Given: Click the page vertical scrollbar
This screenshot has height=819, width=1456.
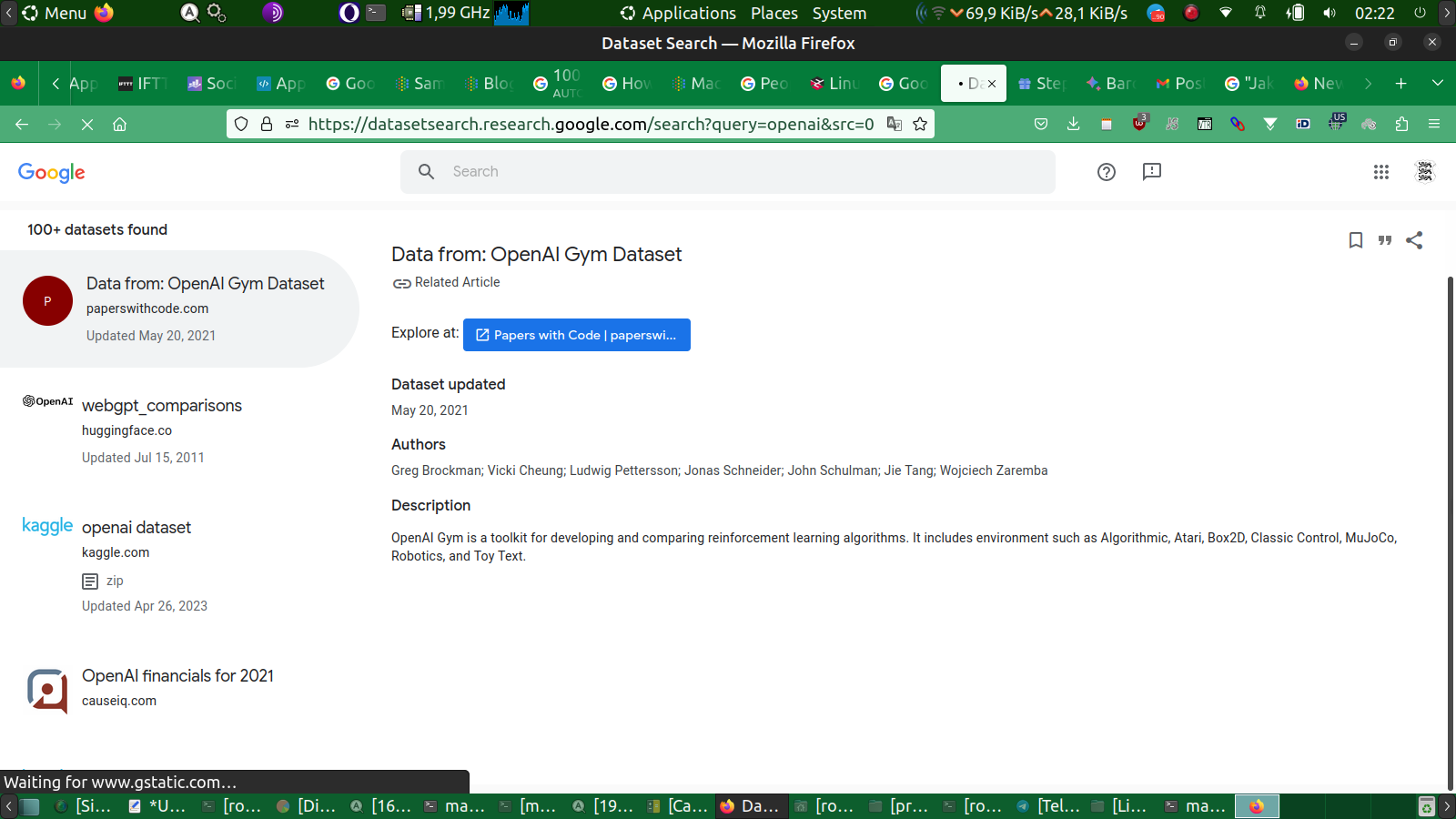Looking at the screenshot, I should coord(1451,532).
